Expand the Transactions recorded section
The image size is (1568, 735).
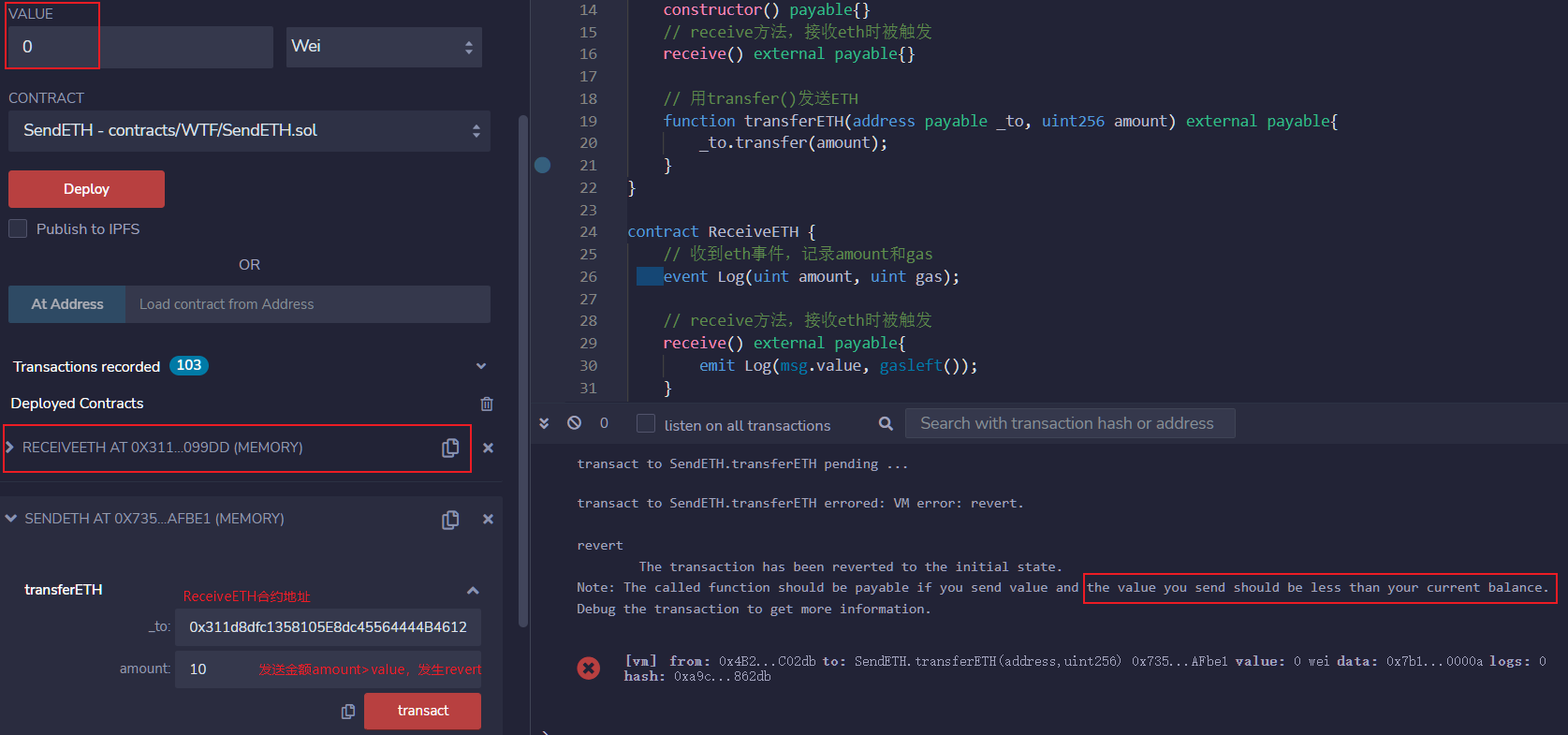point(481,366)
